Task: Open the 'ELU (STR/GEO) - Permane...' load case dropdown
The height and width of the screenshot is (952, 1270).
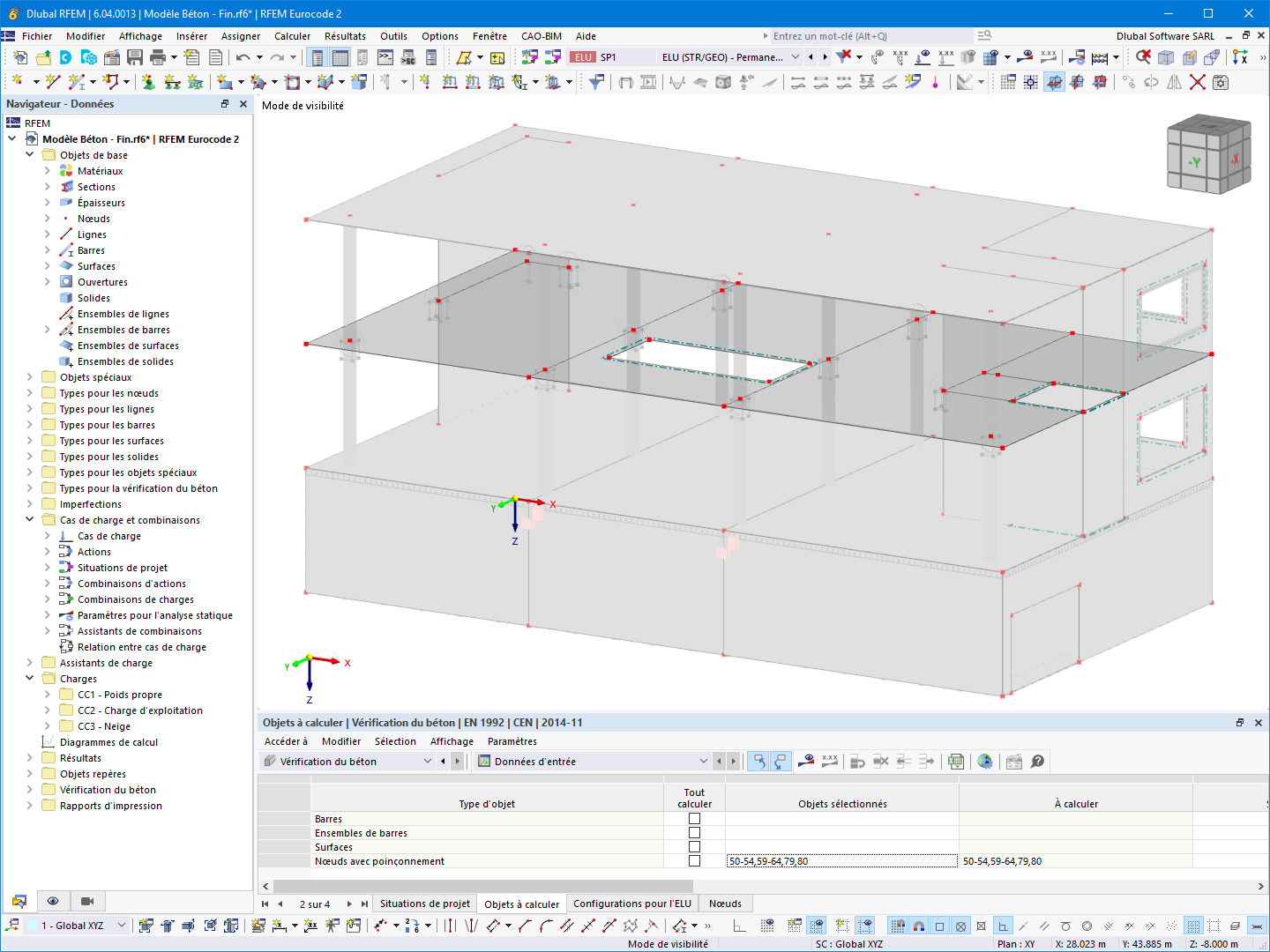Action: click(x=795, y=57)
